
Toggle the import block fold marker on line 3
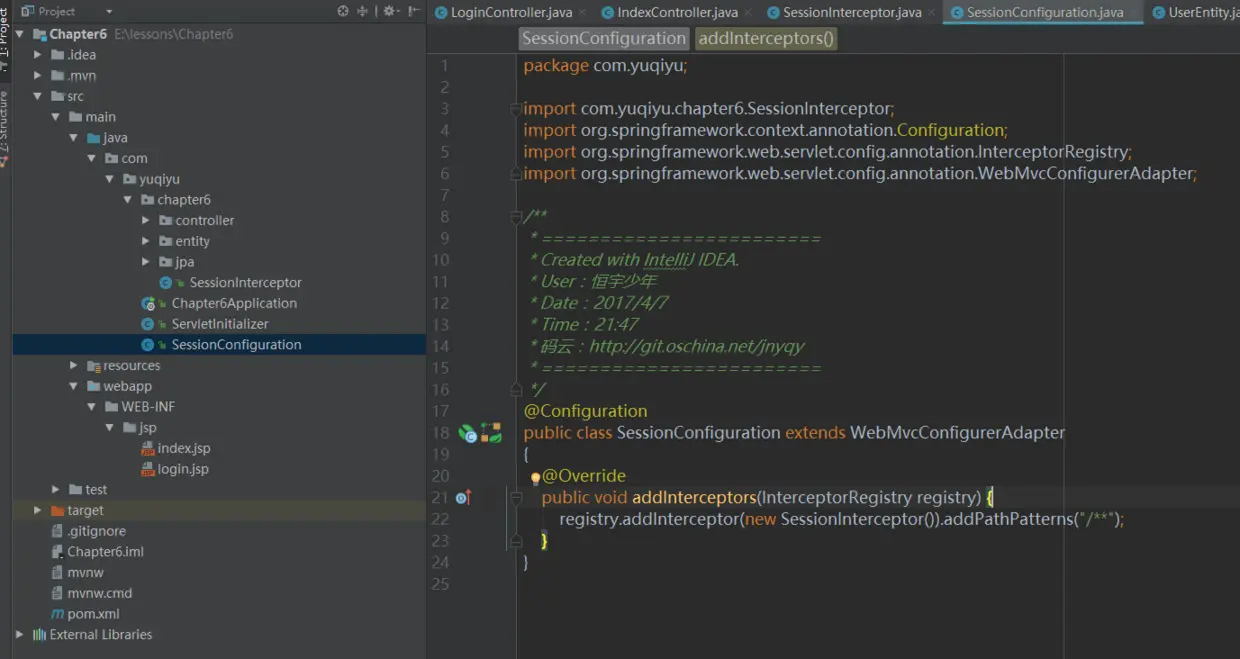coord(516,109)
